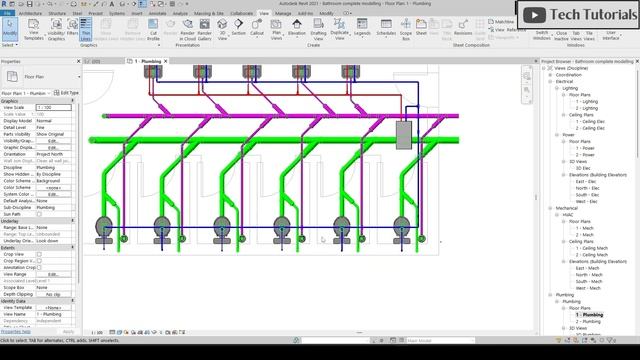Open View Templates in the ribbon
This screenshot has width=640, height=360.
[x=33, y=29]
